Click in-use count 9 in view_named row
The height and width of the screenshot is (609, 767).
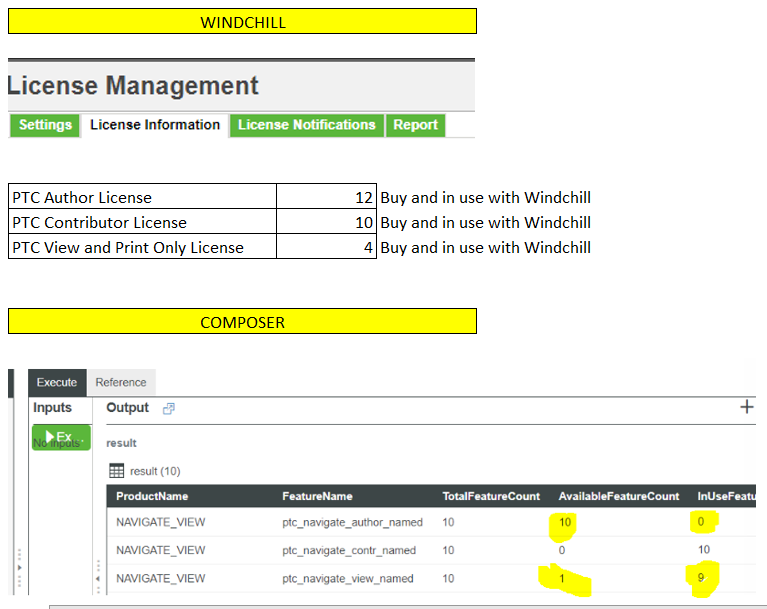[700, 578]
